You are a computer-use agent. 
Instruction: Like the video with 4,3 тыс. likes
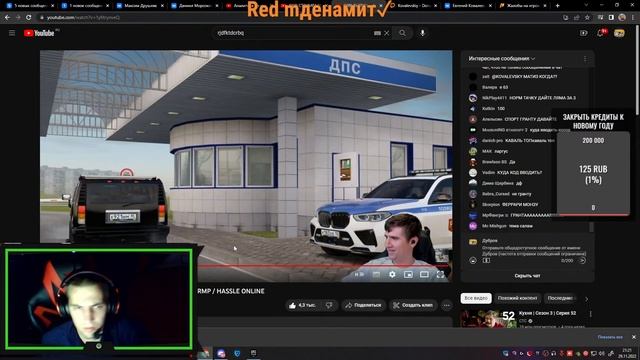click(302, 305)
